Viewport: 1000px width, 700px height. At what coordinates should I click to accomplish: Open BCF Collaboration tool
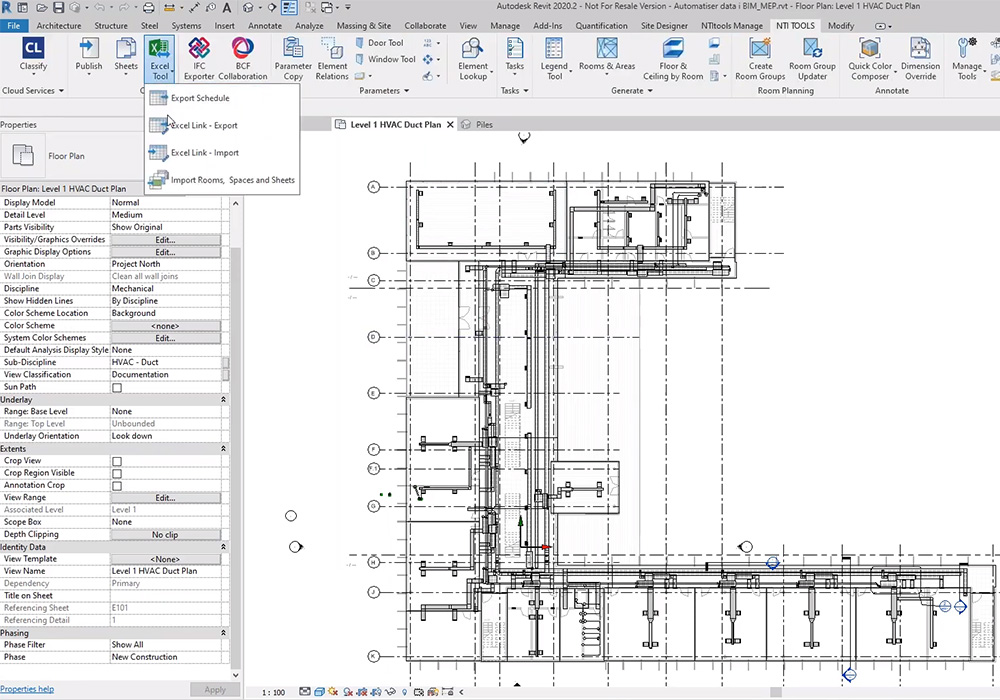243,59
